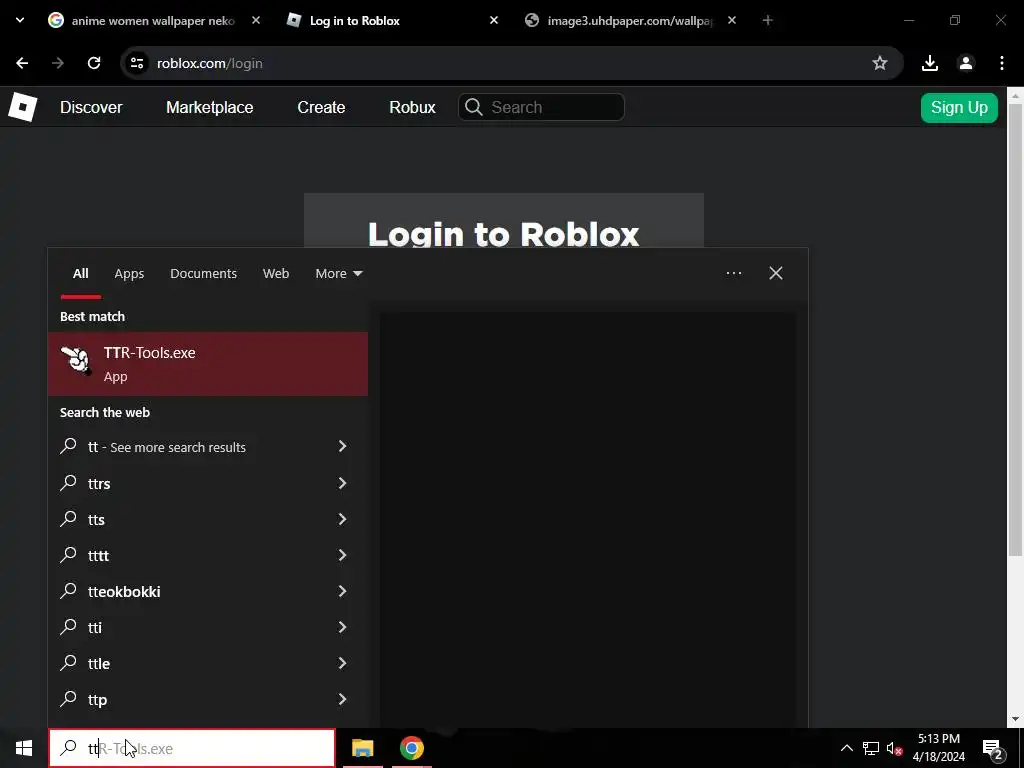This screenshot has width=1024, height=768.
Task: Close the Windows search panel
Action: click(x=776, y=273)
